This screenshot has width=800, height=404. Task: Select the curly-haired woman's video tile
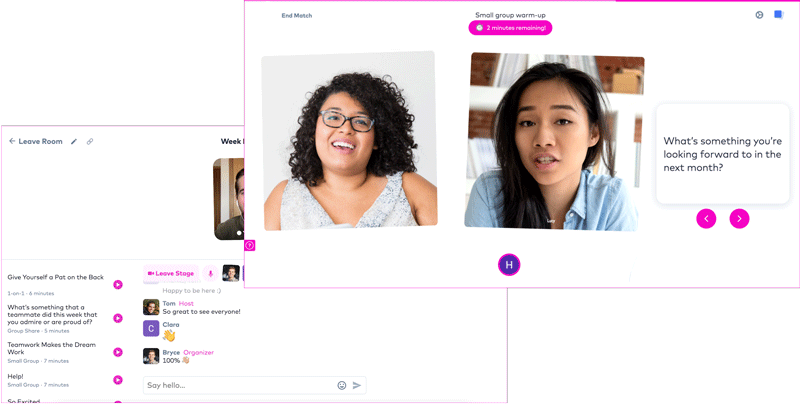(x=349, y=141)
